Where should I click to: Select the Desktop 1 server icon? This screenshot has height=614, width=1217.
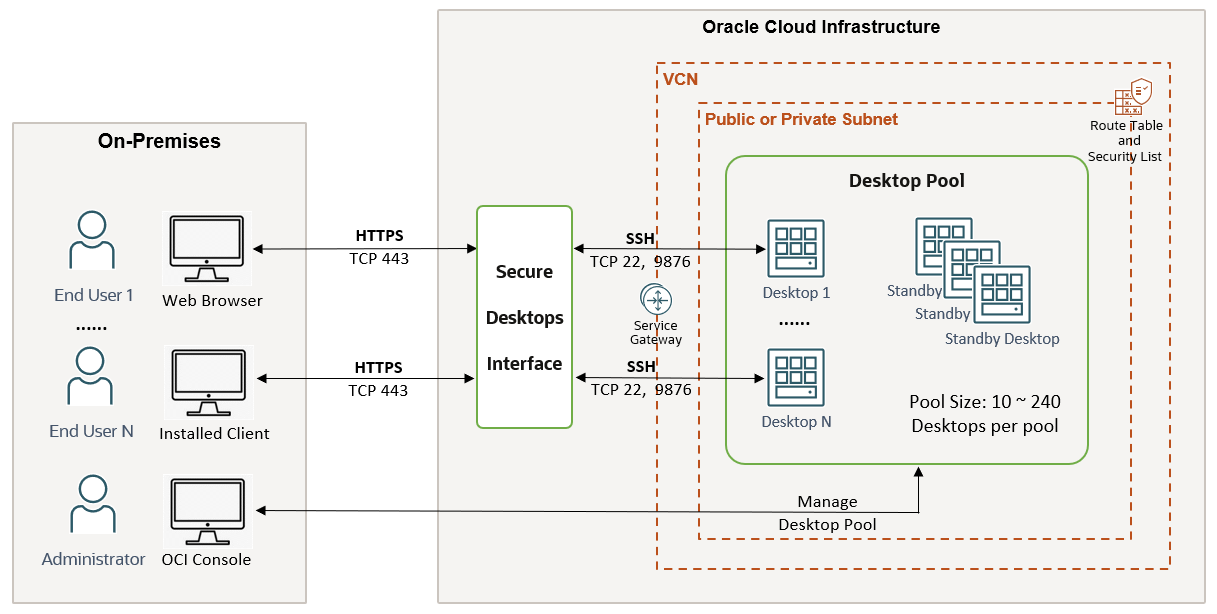(796, 248)
